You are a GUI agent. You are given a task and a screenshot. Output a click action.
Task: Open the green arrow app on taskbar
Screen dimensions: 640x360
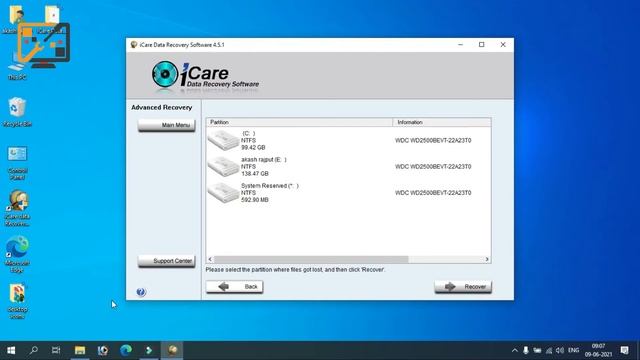149,350
